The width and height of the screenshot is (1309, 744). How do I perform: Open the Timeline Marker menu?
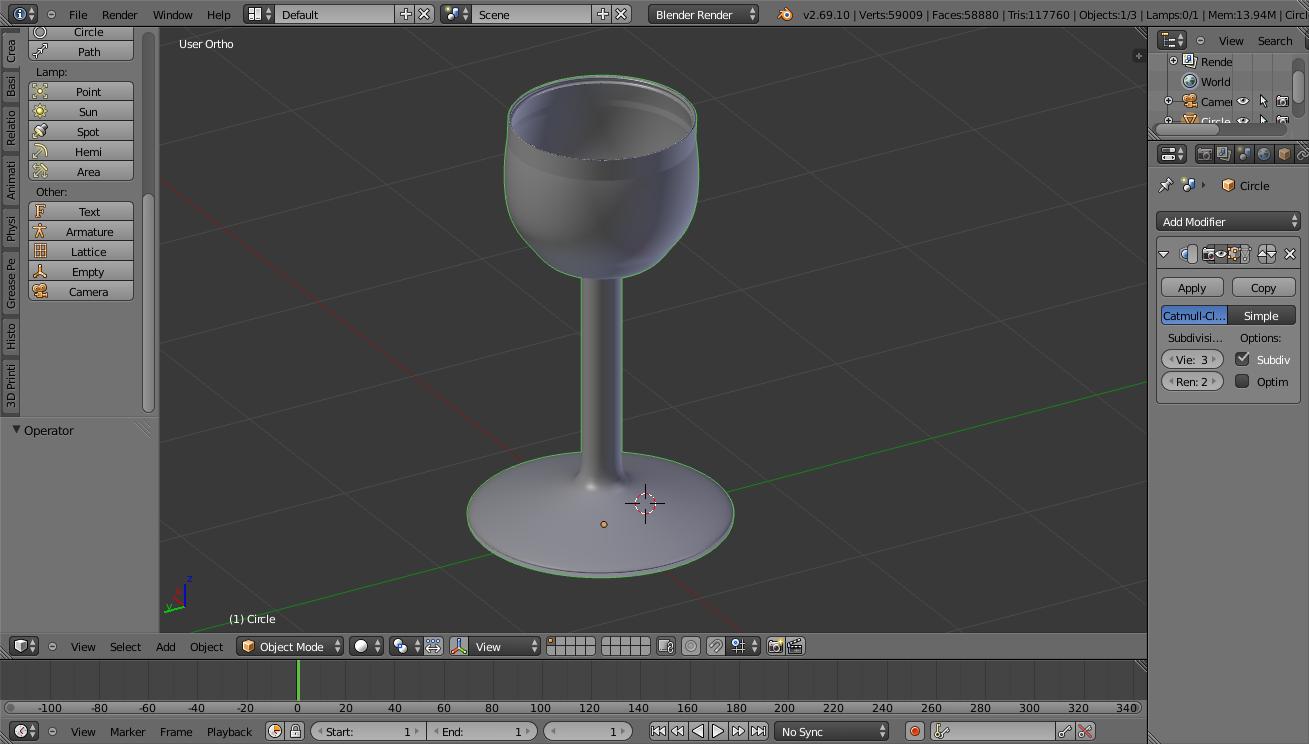tap(127, 732)
